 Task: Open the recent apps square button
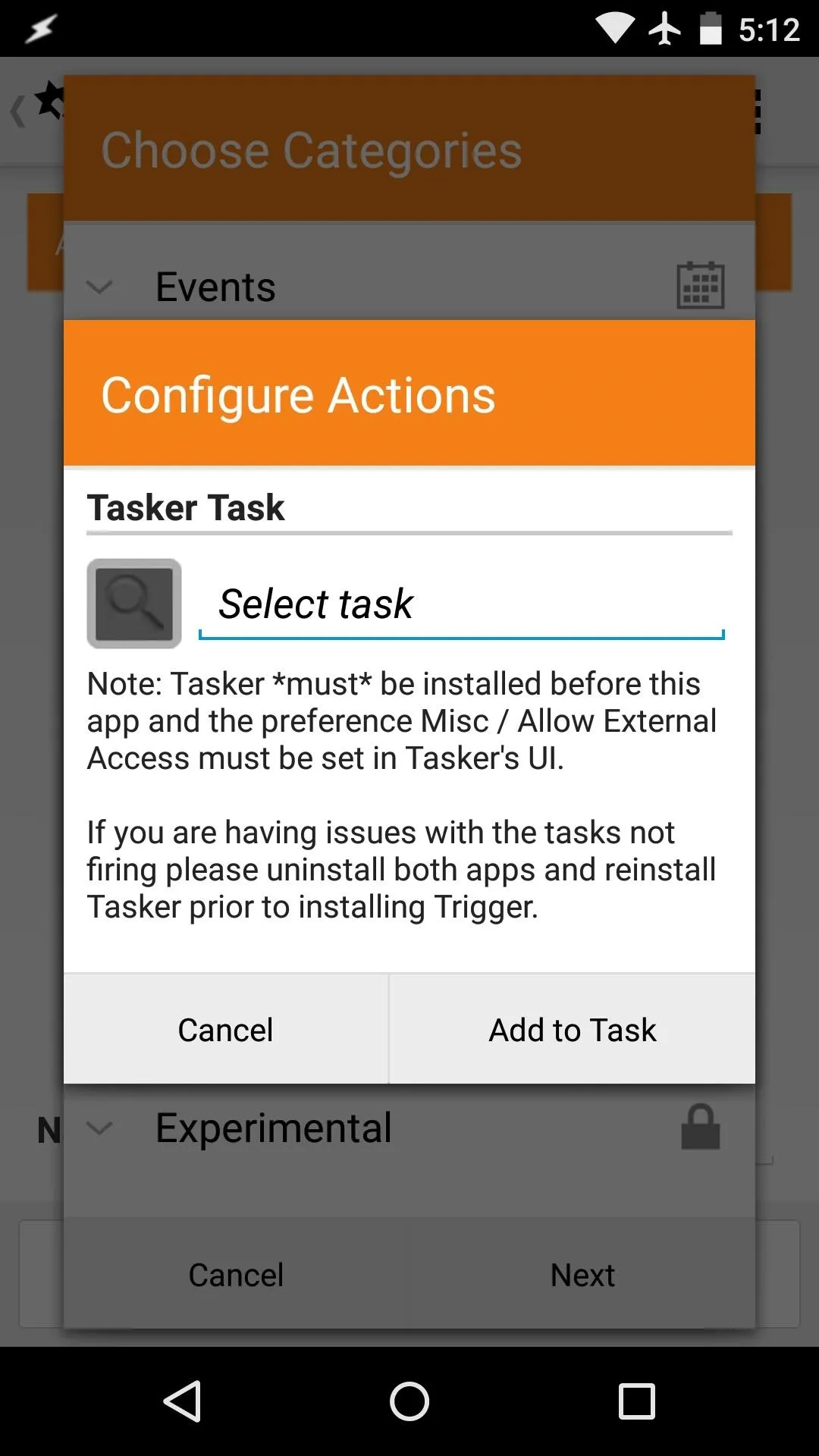(x=636, y=1401)
